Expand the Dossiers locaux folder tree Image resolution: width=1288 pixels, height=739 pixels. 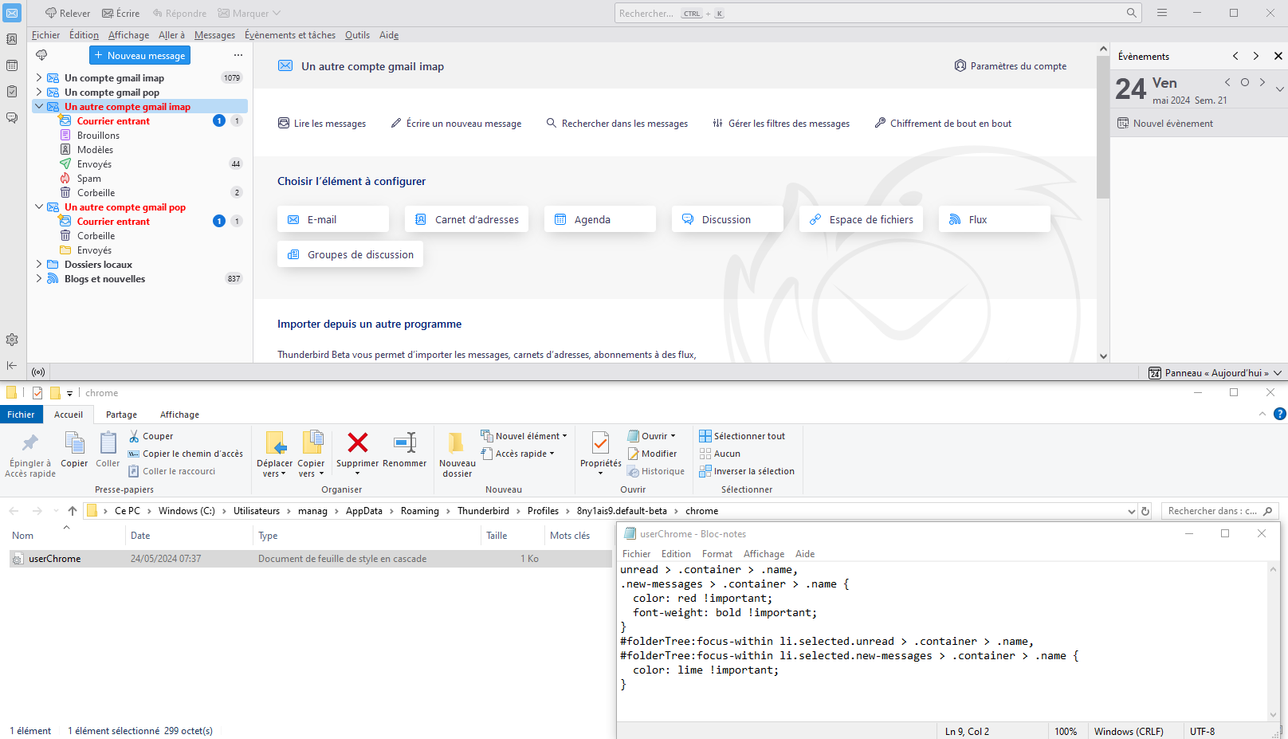(39, 265)
